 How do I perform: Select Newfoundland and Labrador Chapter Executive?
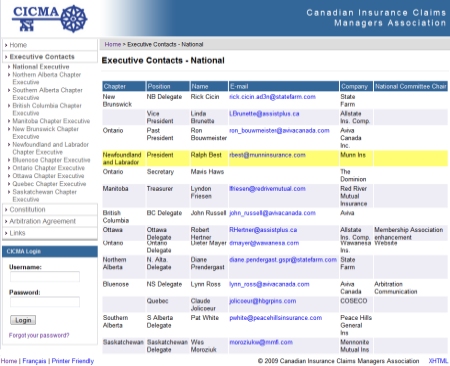tap(50, 148)
